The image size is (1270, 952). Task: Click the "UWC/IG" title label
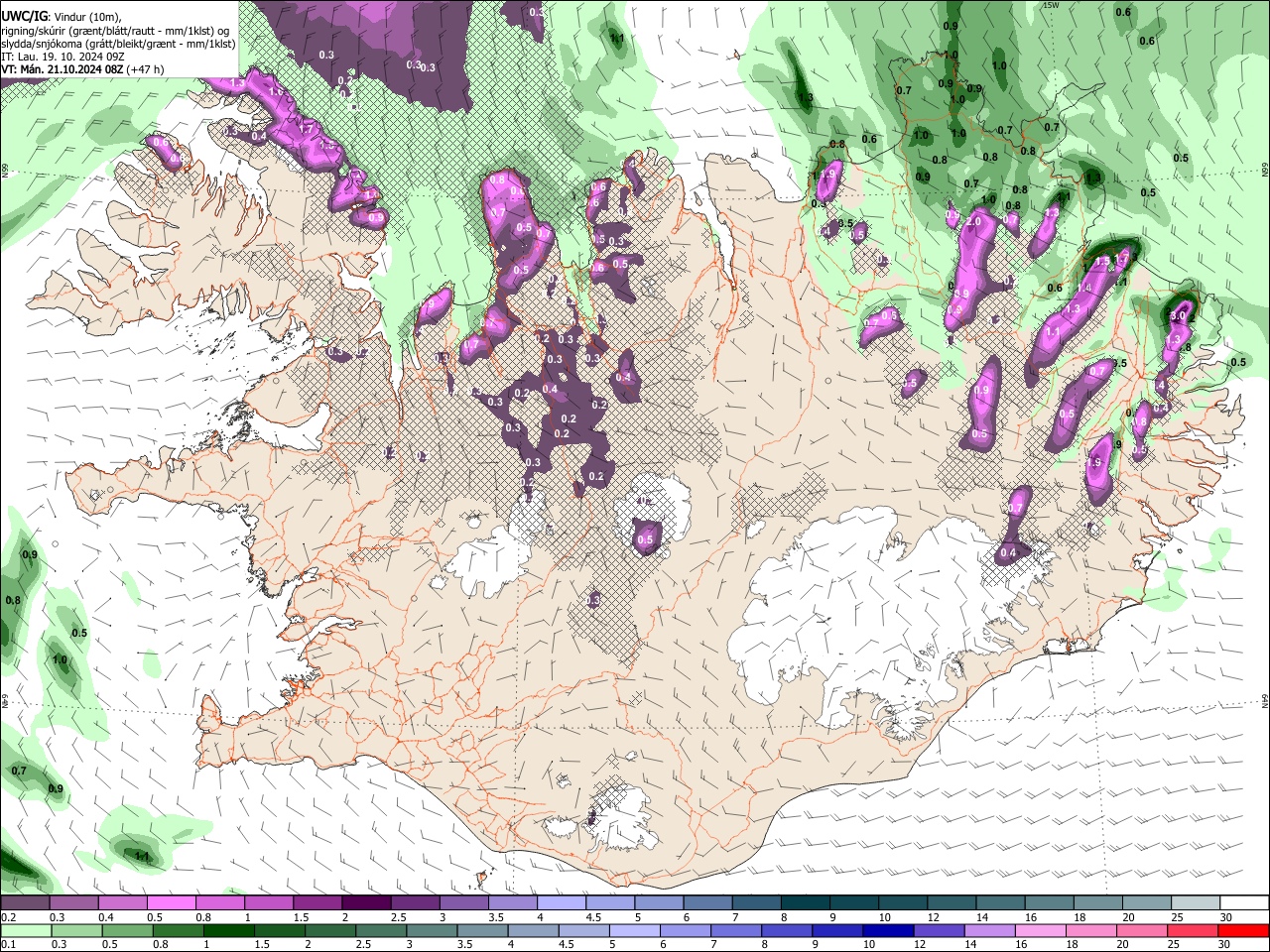24,17
